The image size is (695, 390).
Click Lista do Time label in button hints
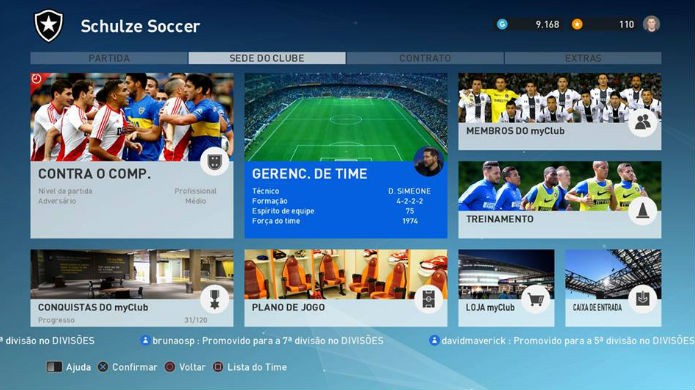pos(257,367)
